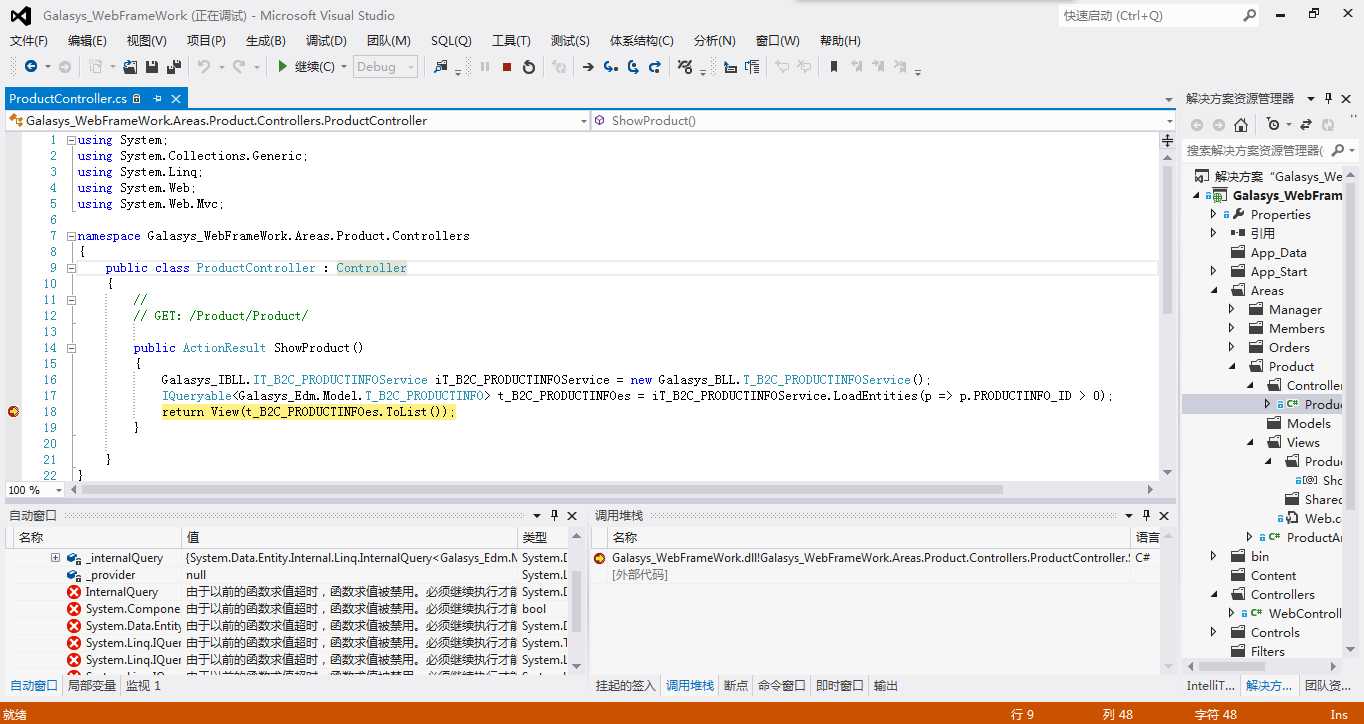This screenshot has width=1364, height=724.
Task: Close the ProductController.cs tab
Action: click(x=176, y=98)
